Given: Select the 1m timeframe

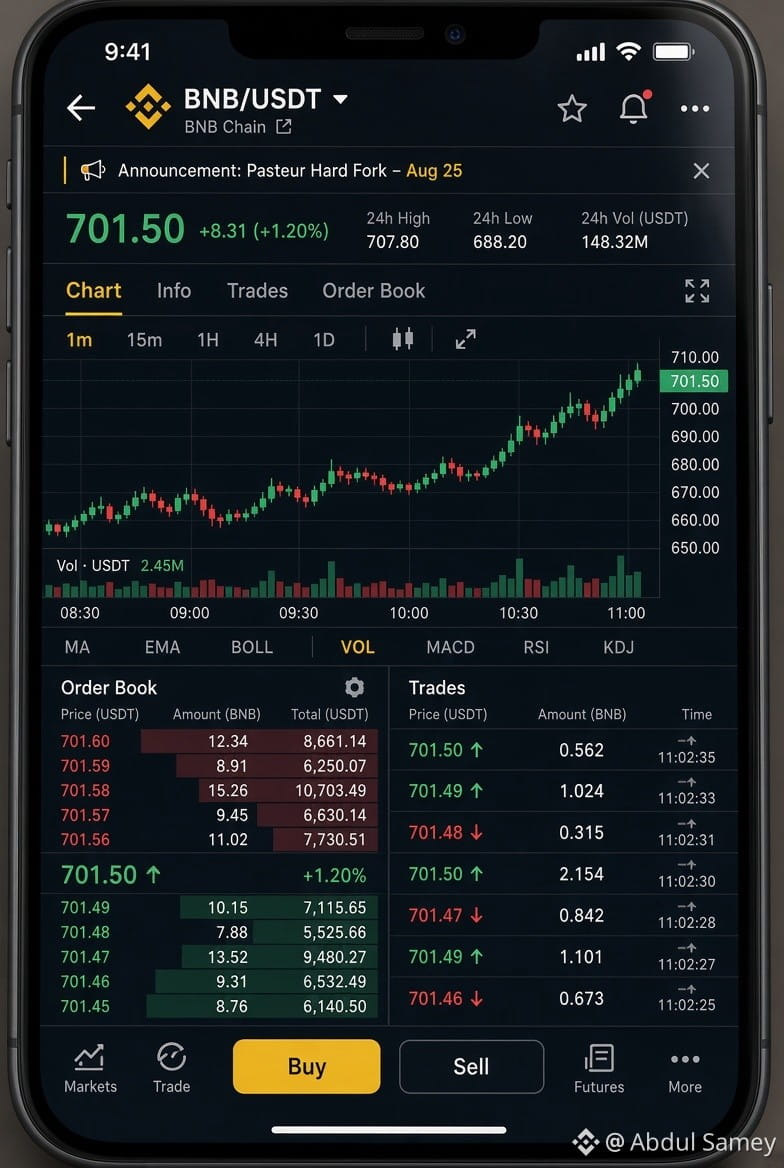Looking at the screenshot, I should (x=79, y=340).
